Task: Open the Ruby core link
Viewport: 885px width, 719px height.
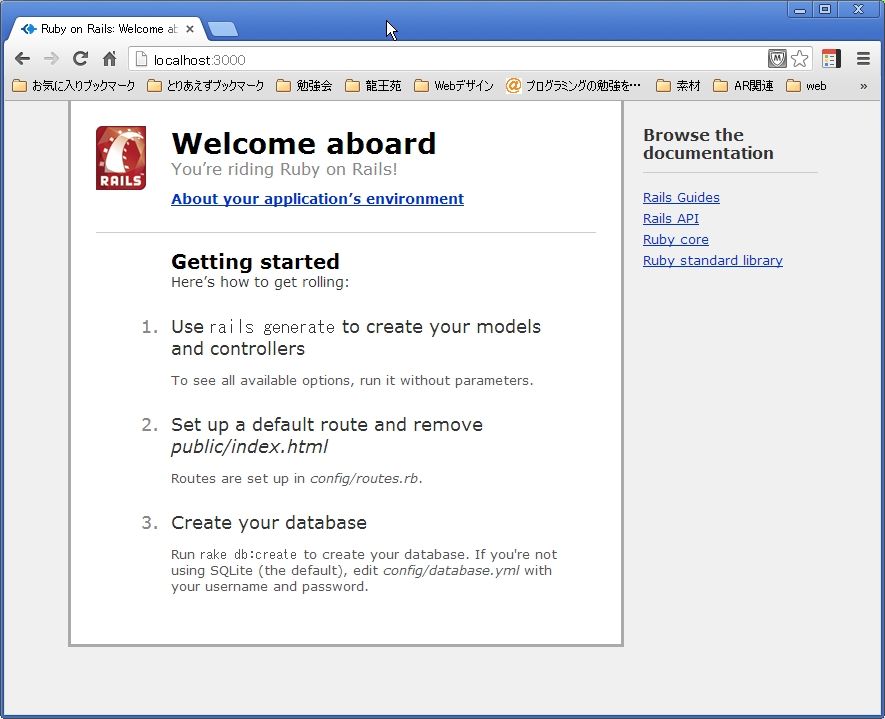Action: 676,239
